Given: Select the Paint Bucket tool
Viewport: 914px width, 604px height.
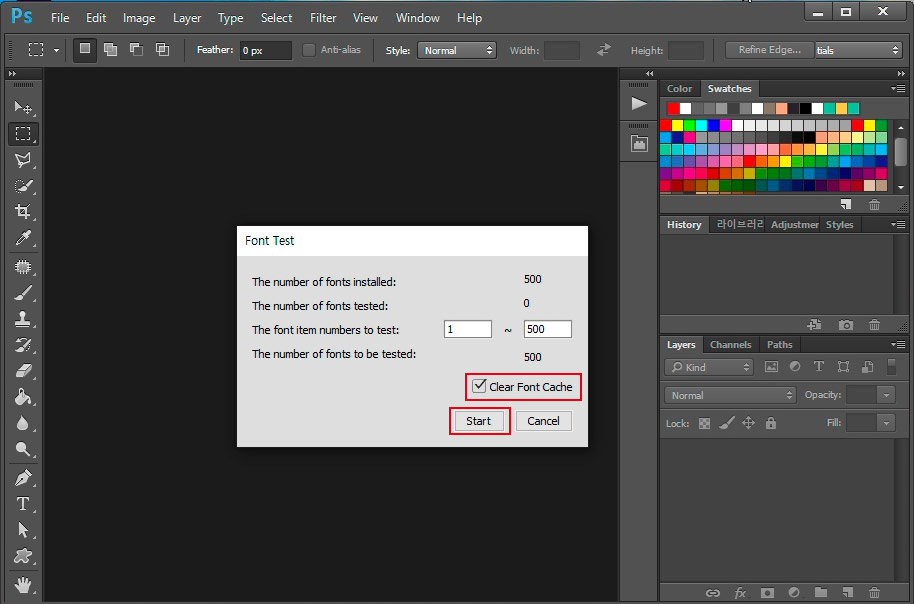Looking at the screenshot, I should 23,397.
